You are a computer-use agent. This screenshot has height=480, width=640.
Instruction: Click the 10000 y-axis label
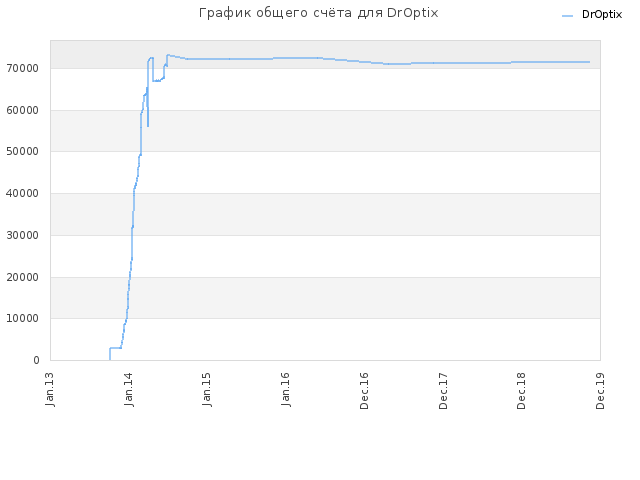[x=22, y=318]
